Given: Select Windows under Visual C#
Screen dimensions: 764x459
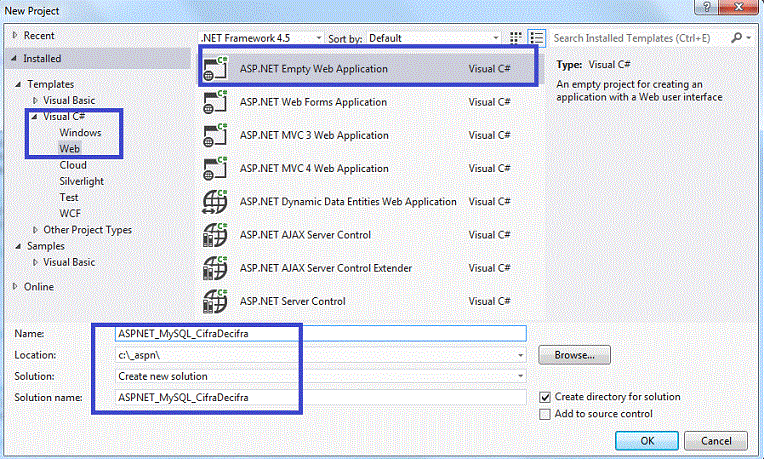Looking at the screenshot, I should tap(80, 133).
